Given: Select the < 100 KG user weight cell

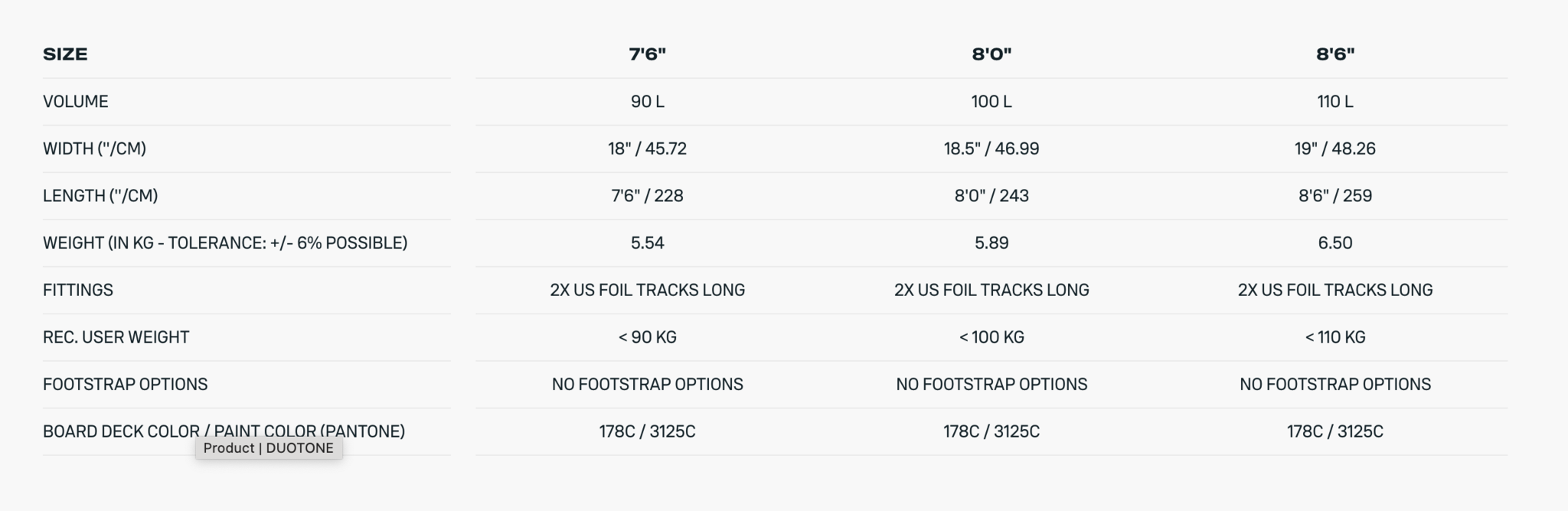Looking at the screenshot, I should (x=991, y=337).
